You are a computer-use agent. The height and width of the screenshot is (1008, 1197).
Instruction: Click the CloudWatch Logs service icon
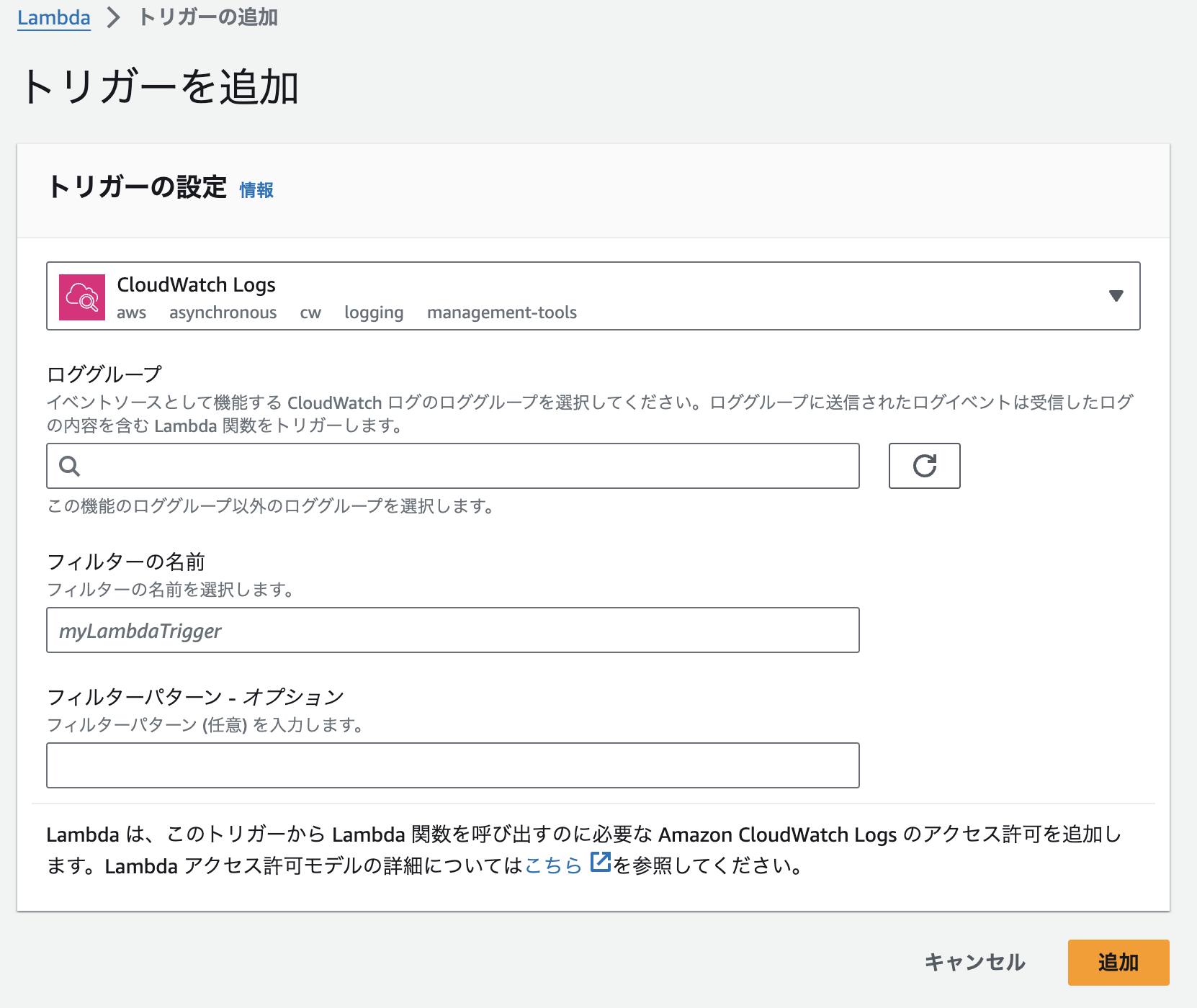pyautogui.click(x=82, y=297)
